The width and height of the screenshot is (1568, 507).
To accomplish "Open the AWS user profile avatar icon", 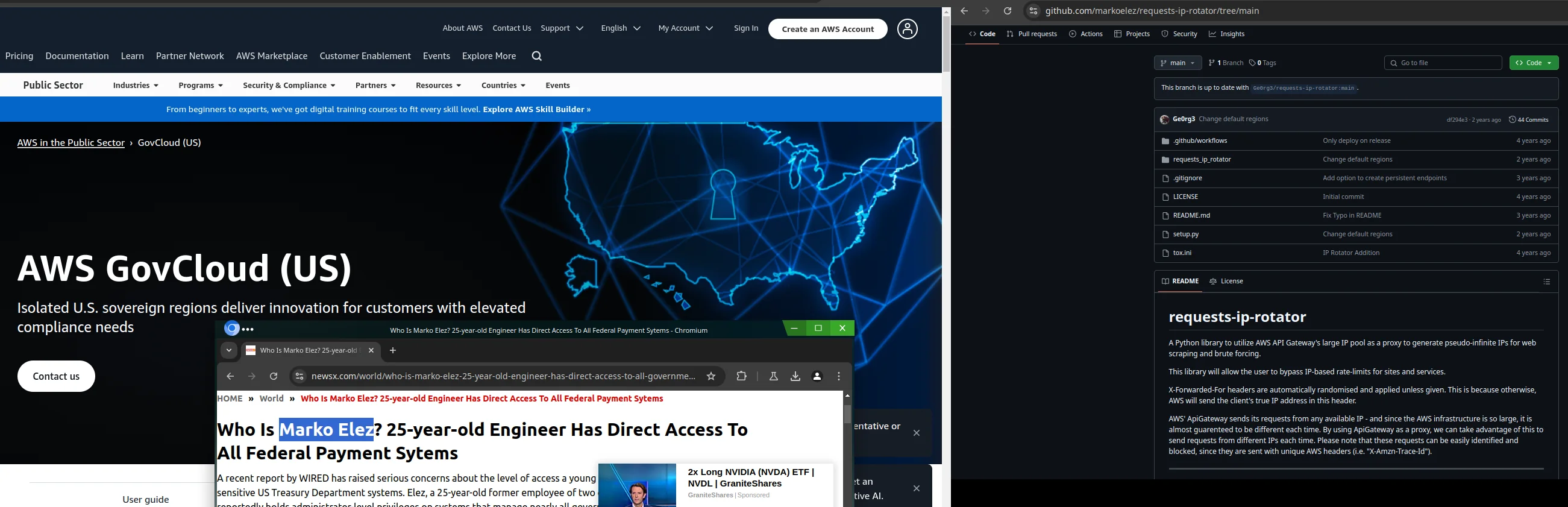I will pos(907,28).
